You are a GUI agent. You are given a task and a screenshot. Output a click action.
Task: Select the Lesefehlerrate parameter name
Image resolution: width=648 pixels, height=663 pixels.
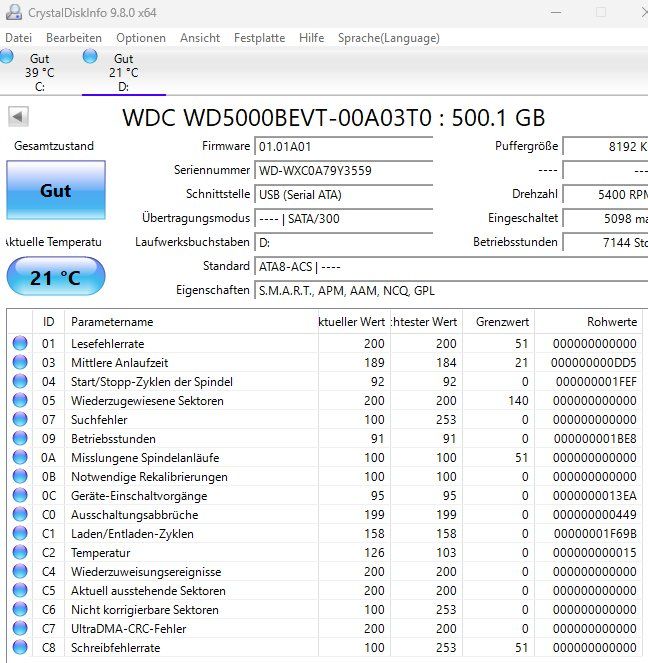107,344
